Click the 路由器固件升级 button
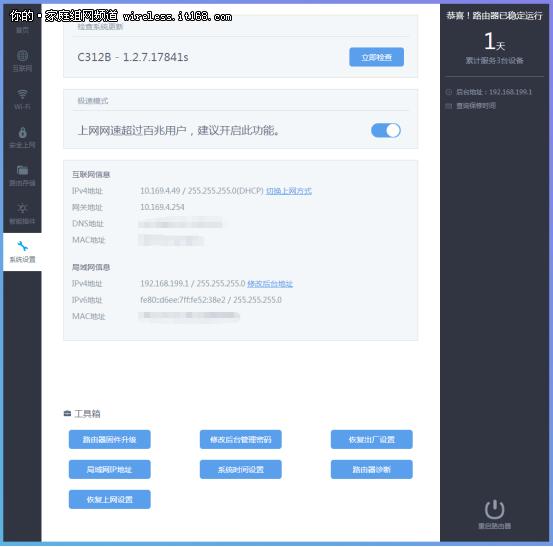This screenshot has height=547, width=553. pos(110,439)
